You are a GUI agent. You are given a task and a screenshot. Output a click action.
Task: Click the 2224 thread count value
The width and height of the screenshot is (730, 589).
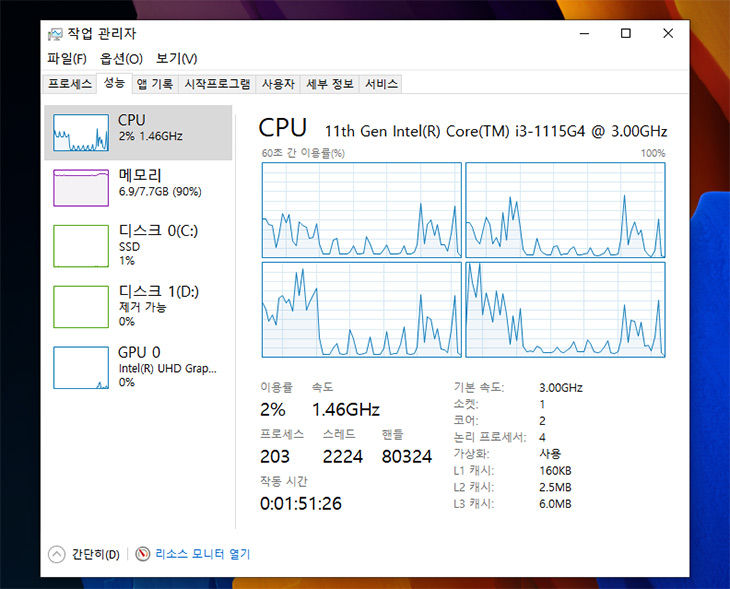343,456
